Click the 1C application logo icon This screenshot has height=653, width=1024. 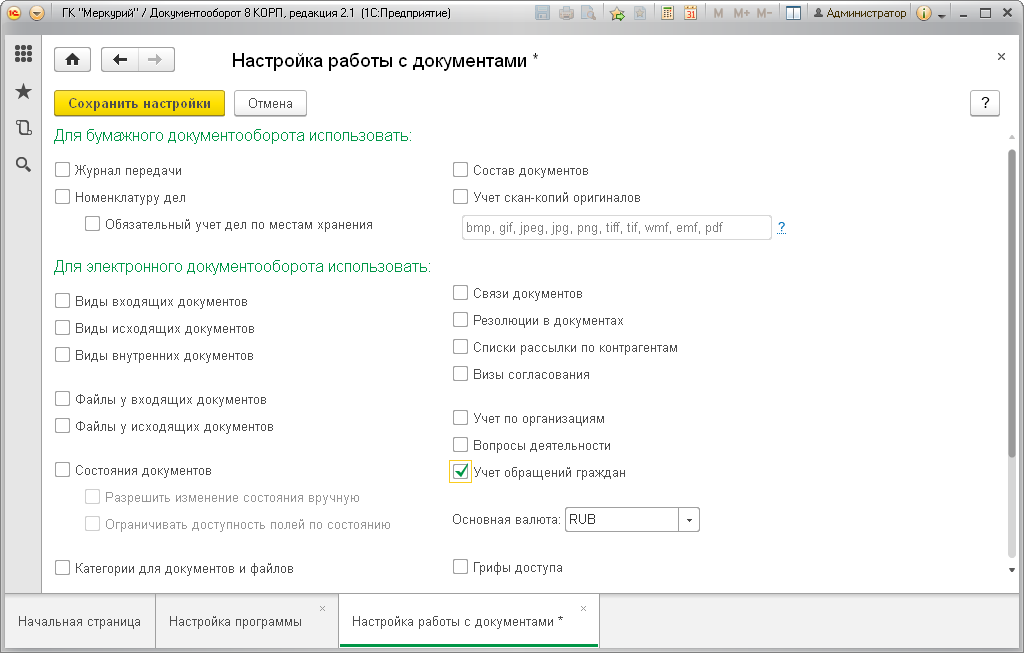click(14, 13)
